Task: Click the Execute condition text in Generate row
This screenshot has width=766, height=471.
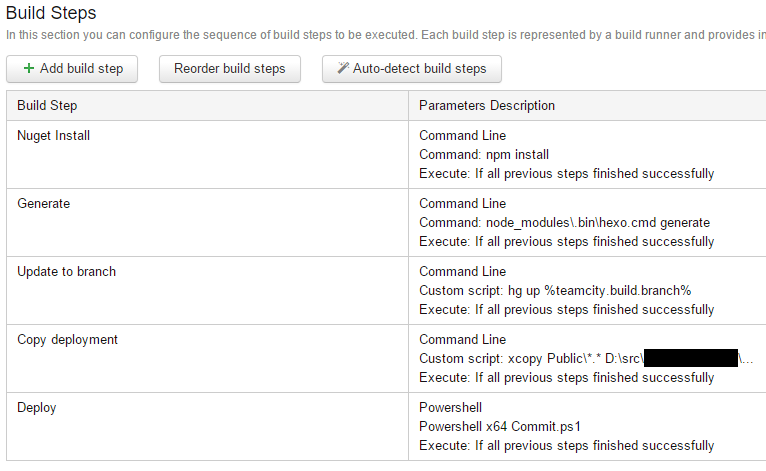Action: tap(567, 242)
